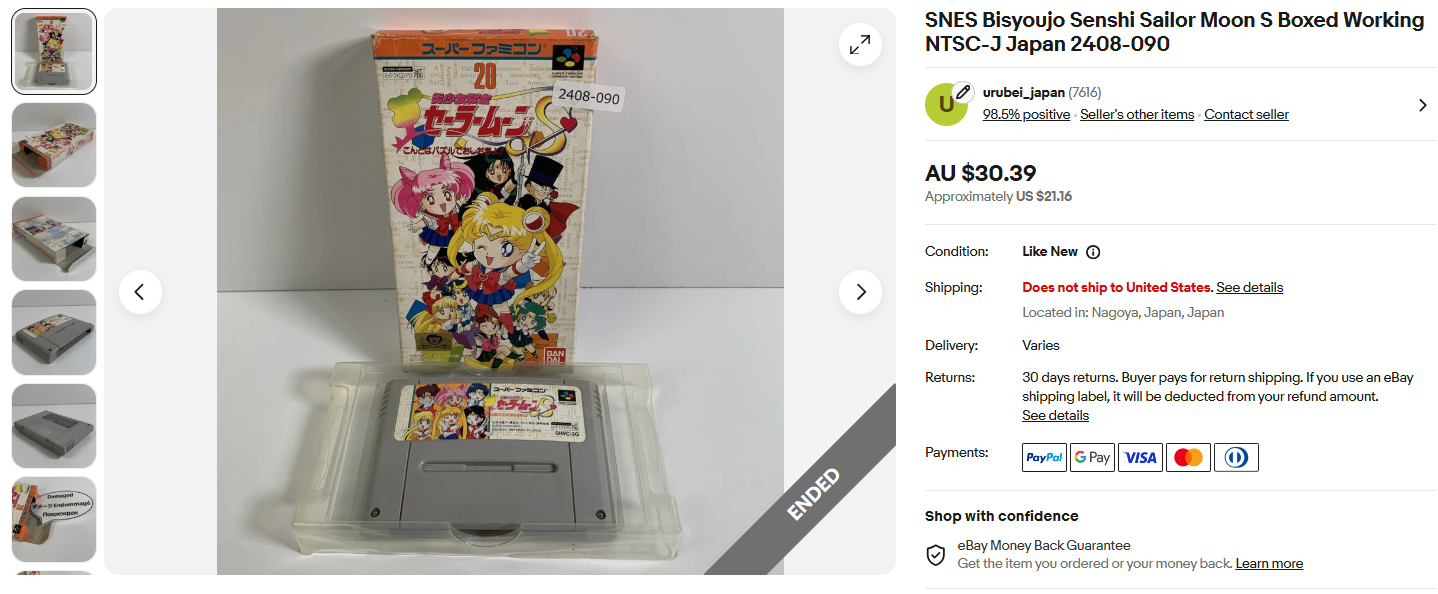Click the edit pencil on seller avatar

[x=963, y=92]
